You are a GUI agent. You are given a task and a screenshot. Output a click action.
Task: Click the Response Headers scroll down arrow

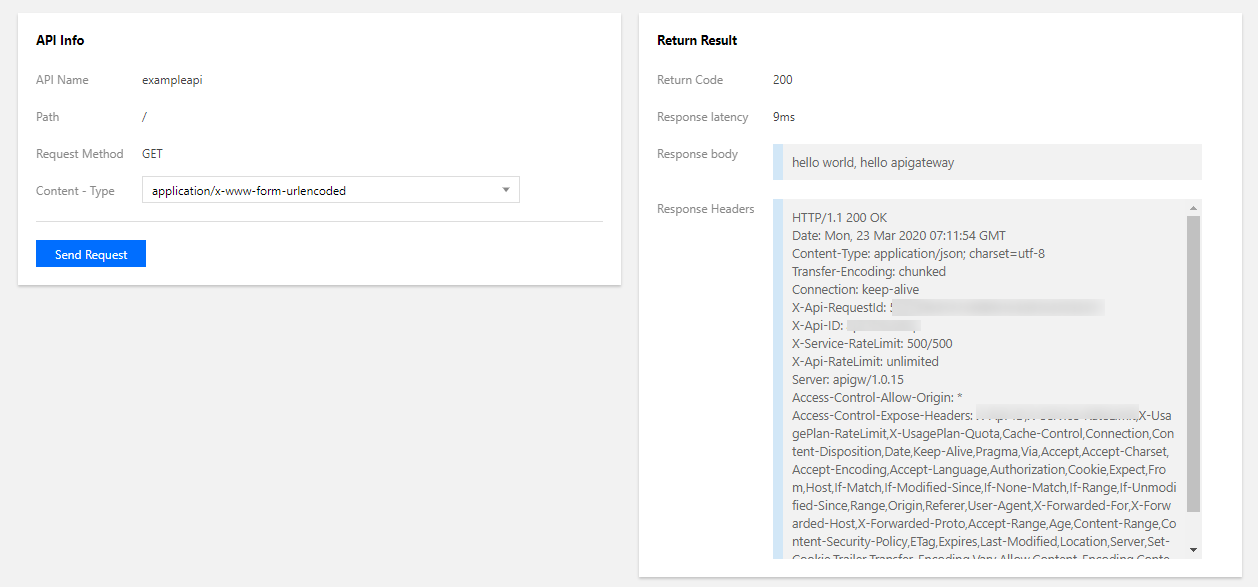(x=1193, y=549)
